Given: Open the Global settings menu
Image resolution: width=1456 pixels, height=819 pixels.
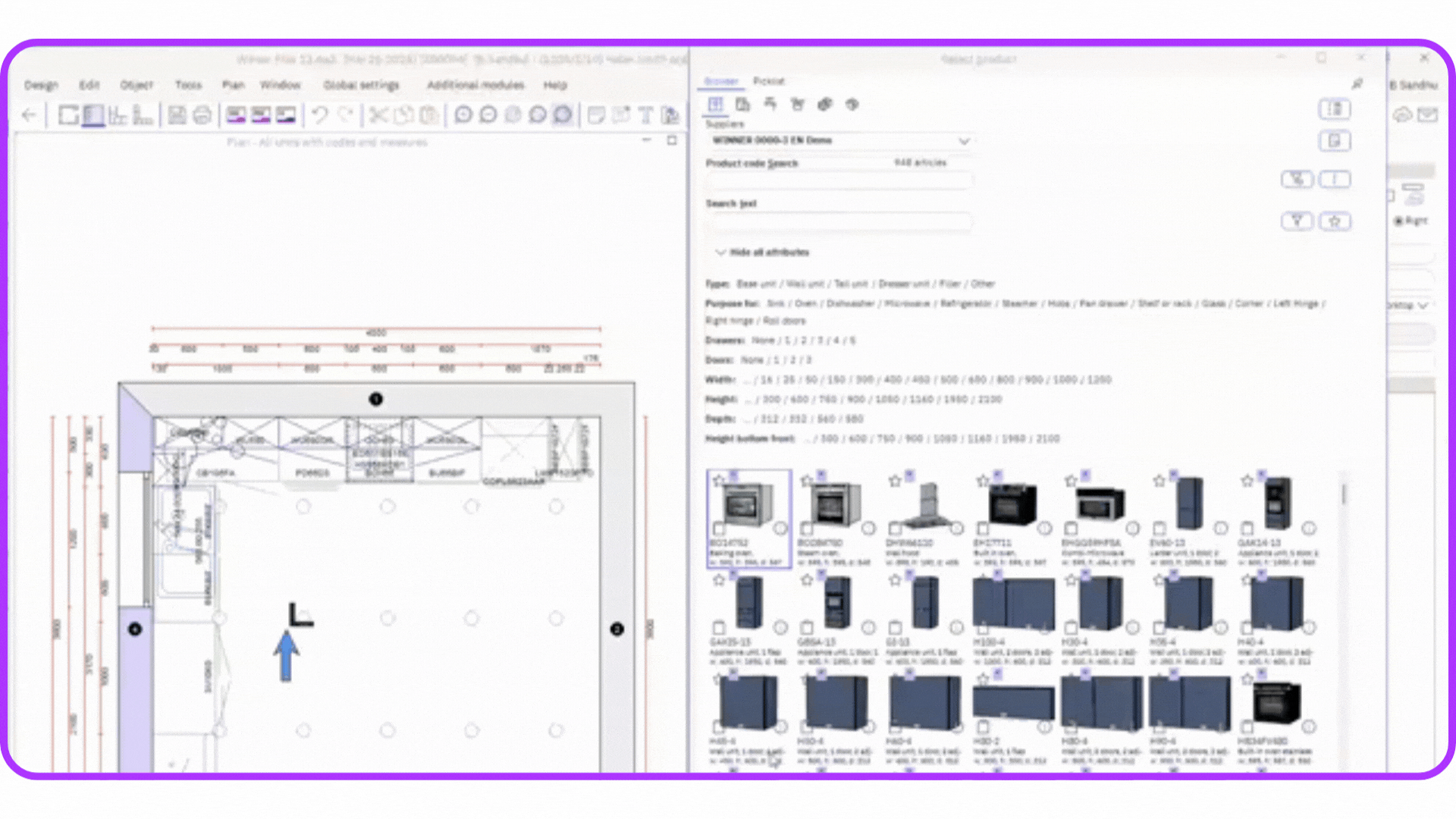Looking at the screenshot, I should click(x=361, y=85).
